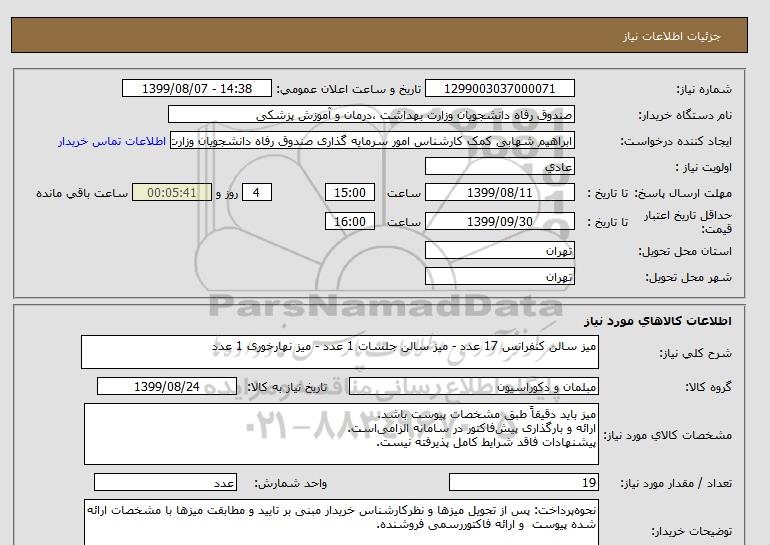Click the buyer notes text area نحوه‌پرداخت
770x545 pixels.
pyautogui.click(x=341, y=522)
